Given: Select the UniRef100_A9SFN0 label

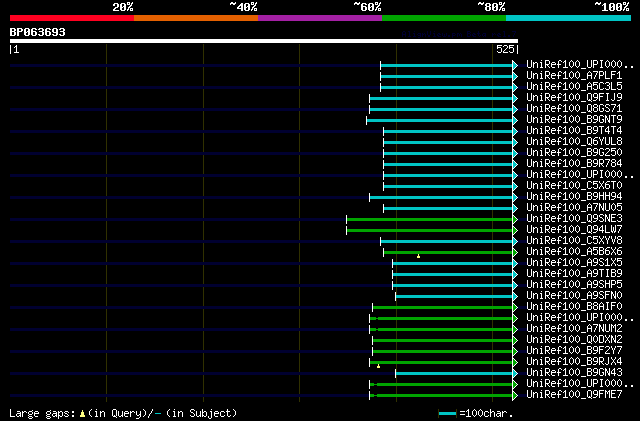Looking at the screenshot, I should (x=574, y=296).
